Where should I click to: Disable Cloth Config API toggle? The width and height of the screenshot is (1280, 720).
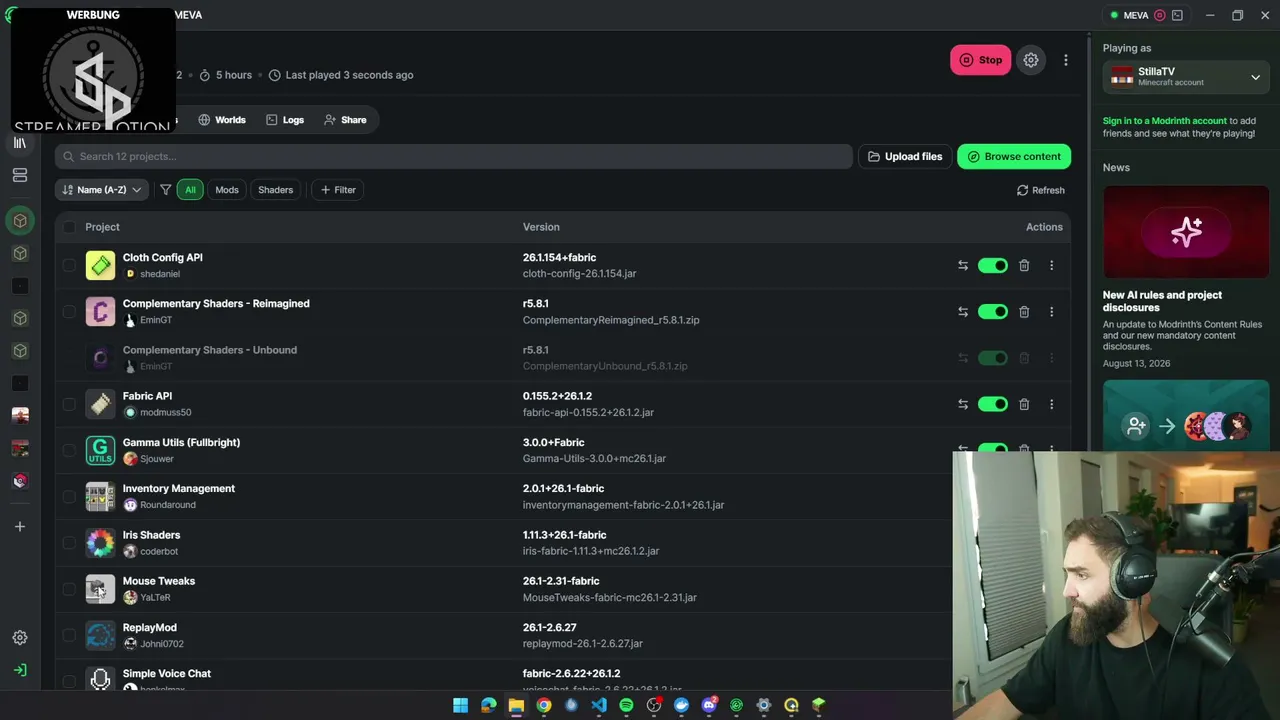pyautogui.click(x=993, y=265)
